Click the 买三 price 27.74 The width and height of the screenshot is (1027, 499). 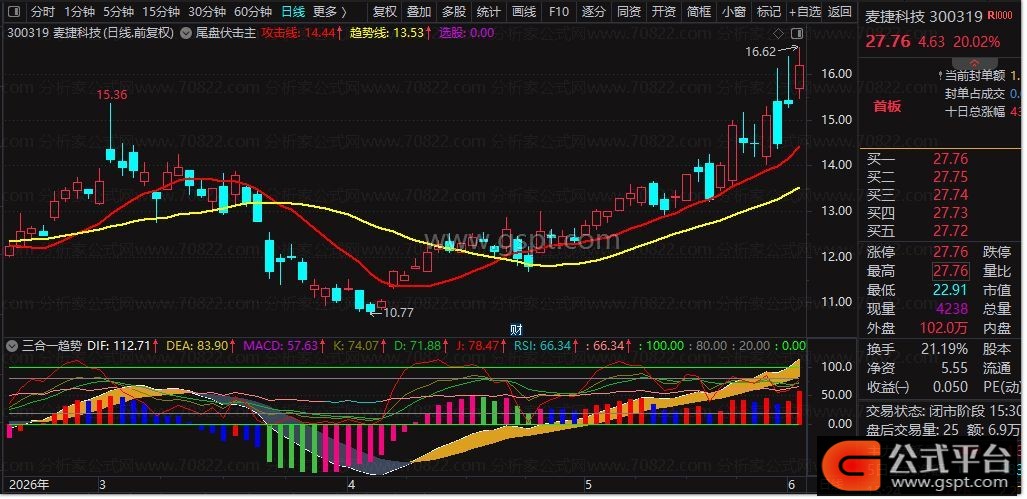[950, 194]
